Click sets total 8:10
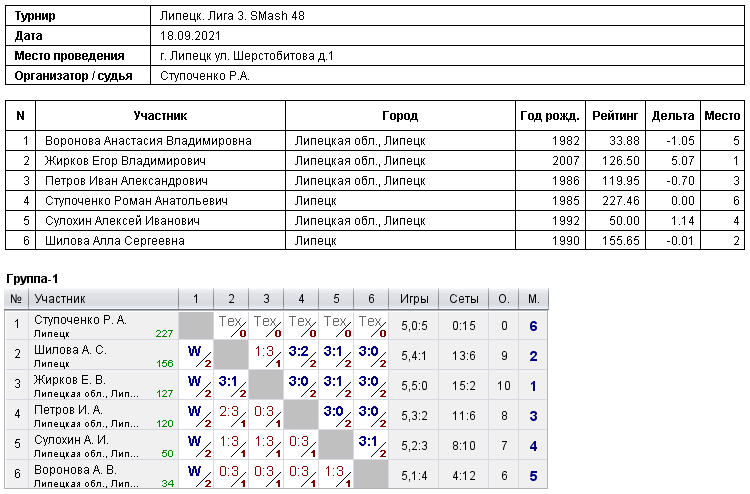Screen dimensions: 750x494 coord(464,446)
